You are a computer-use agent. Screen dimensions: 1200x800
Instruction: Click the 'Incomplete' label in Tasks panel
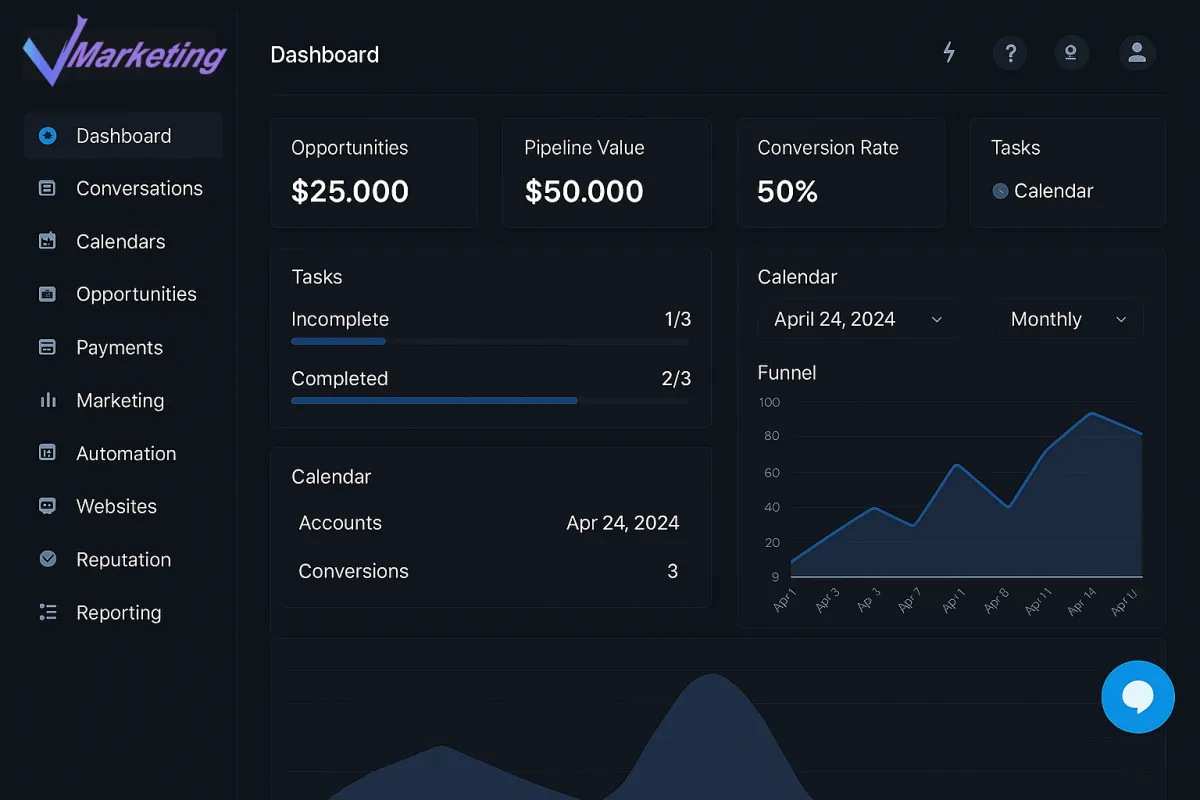click(x=340, y=319)
